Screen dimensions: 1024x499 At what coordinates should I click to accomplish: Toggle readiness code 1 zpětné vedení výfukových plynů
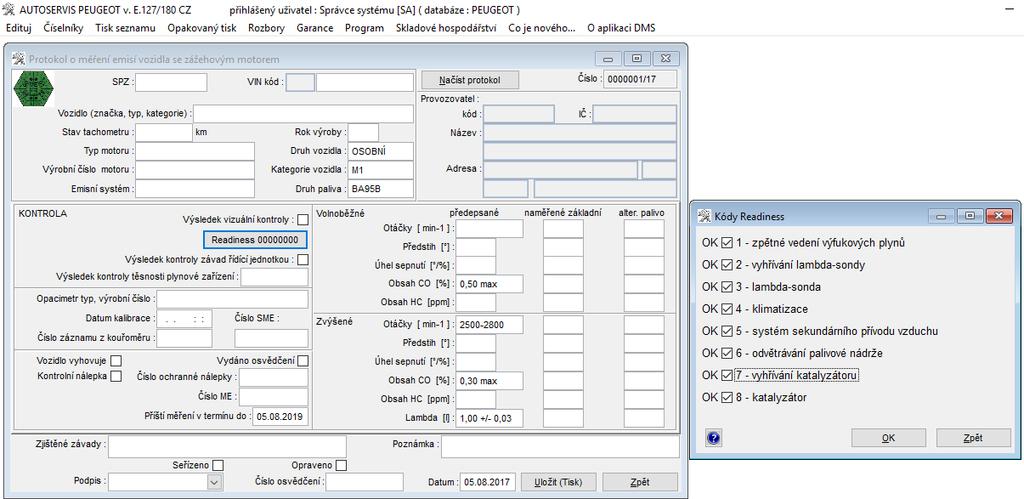tap(727, 243)
